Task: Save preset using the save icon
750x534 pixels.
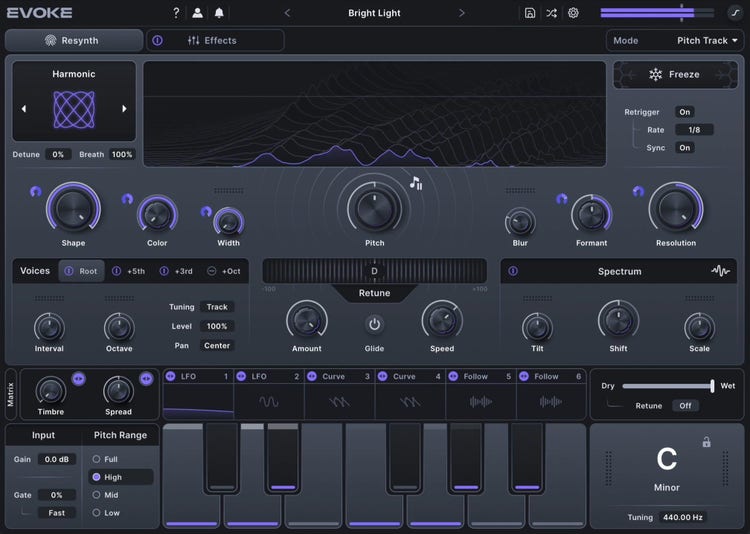Action: 529,13
